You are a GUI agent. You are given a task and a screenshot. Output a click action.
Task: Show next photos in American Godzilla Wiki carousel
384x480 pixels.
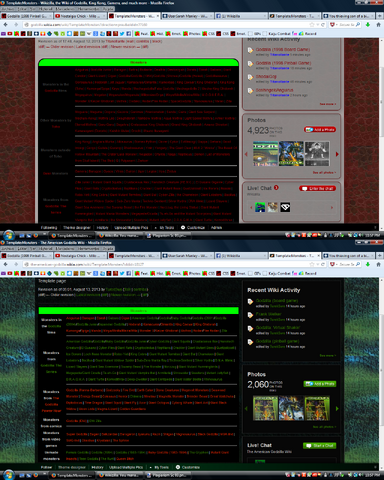pos(337,408)
